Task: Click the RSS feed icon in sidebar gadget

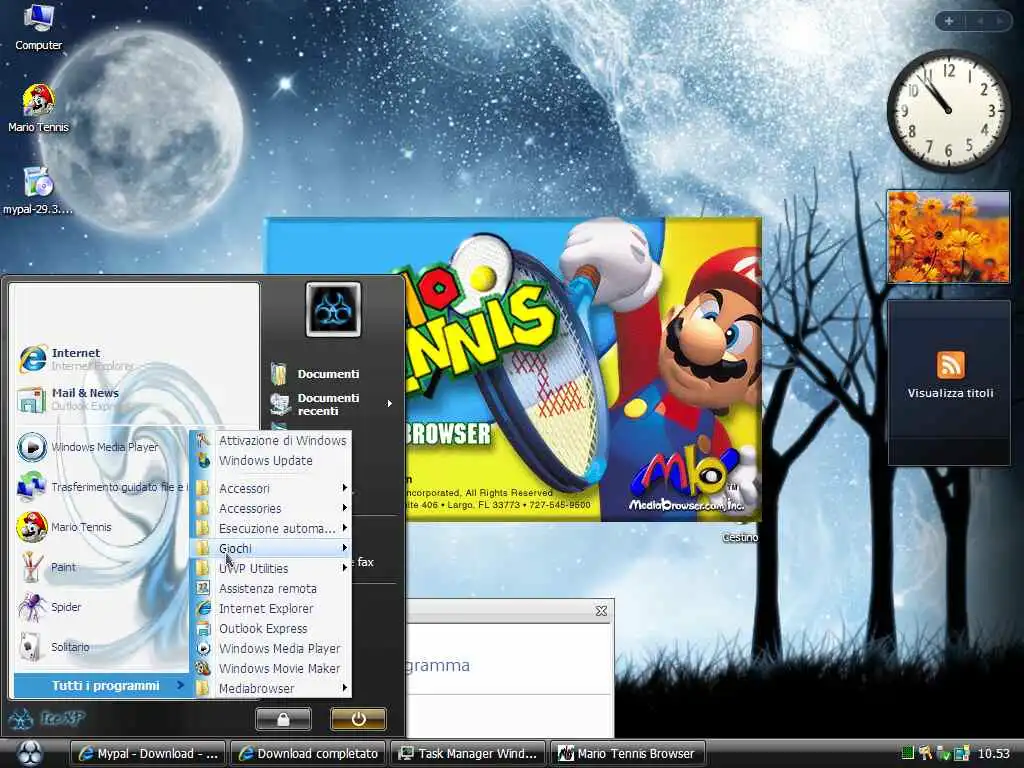Action: pyautogui.click(x=950, y=365)
